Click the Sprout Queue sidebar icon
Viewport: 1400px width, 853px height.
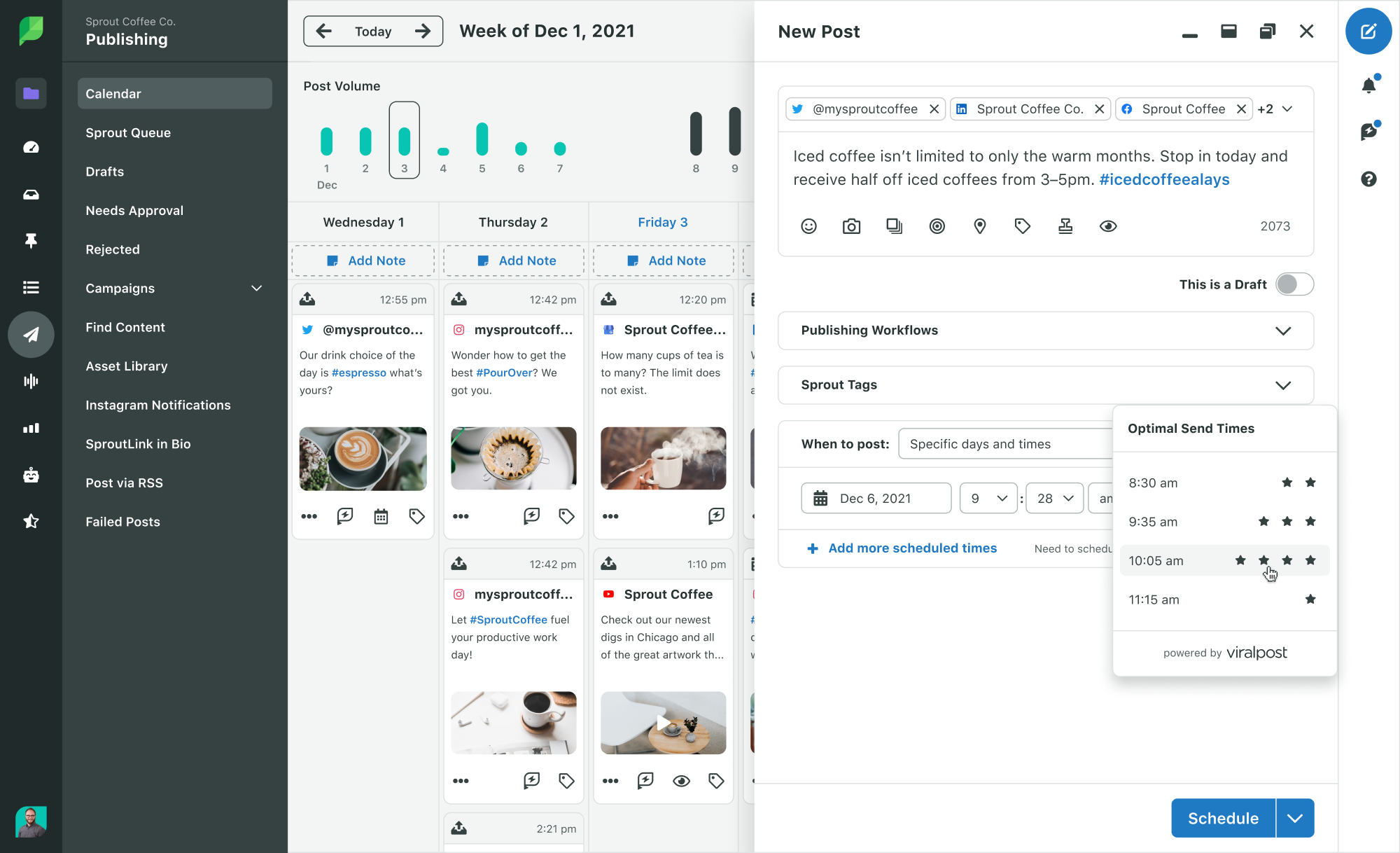click(x=129, y=132)
